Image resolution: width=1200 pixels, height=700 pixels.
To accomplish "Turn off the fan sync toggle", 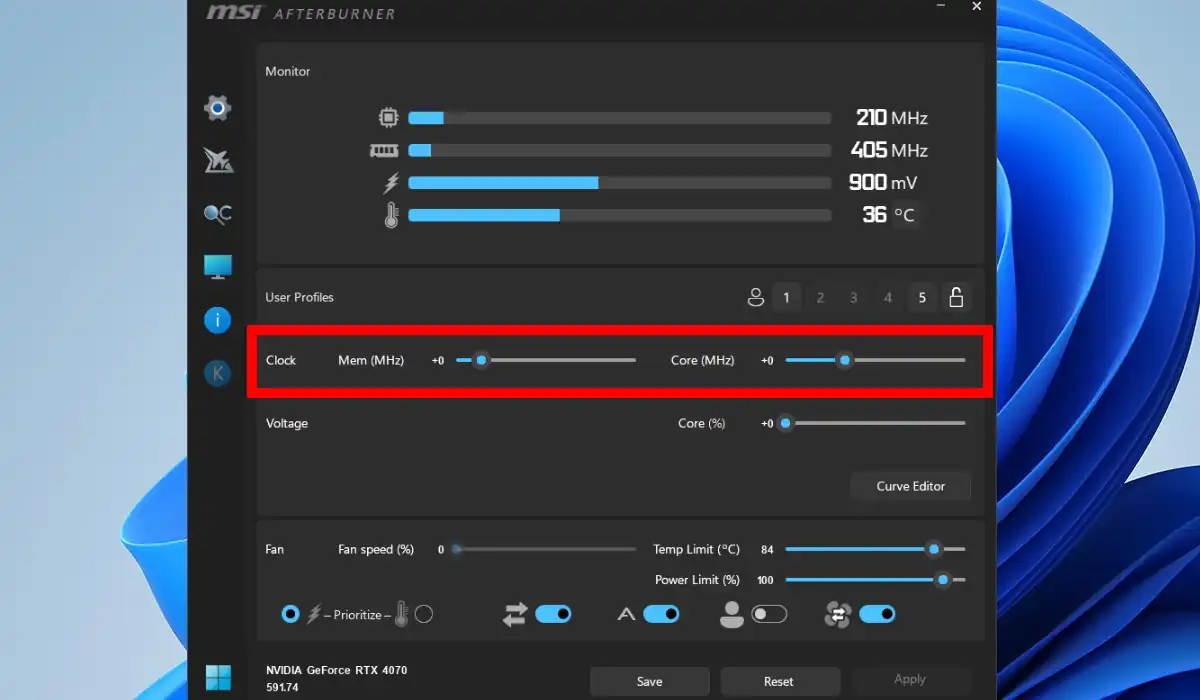I will [x=877, y=614].
